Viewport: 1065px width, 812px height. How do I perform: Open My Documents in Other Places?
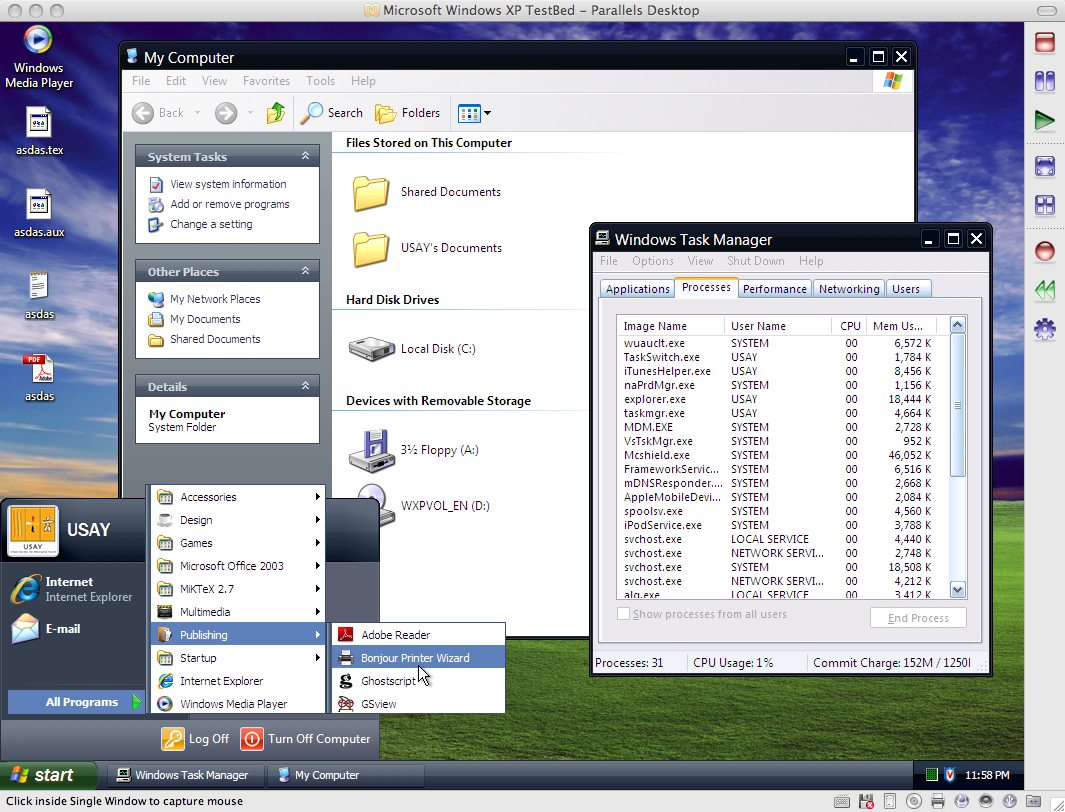(204, 319)
